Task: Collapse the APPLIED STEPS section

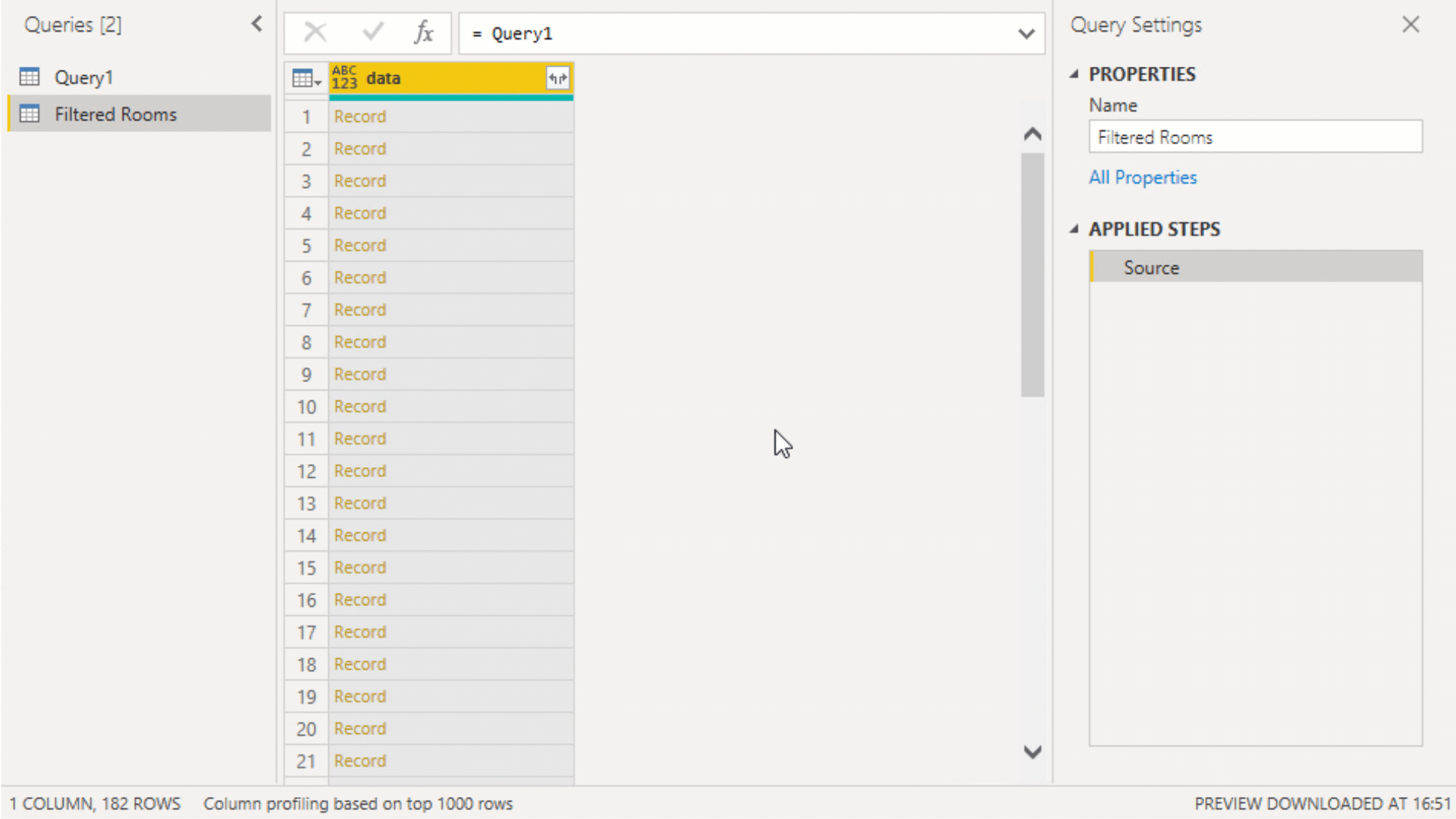Action: pyautogui.click(x=1074, y=228)
